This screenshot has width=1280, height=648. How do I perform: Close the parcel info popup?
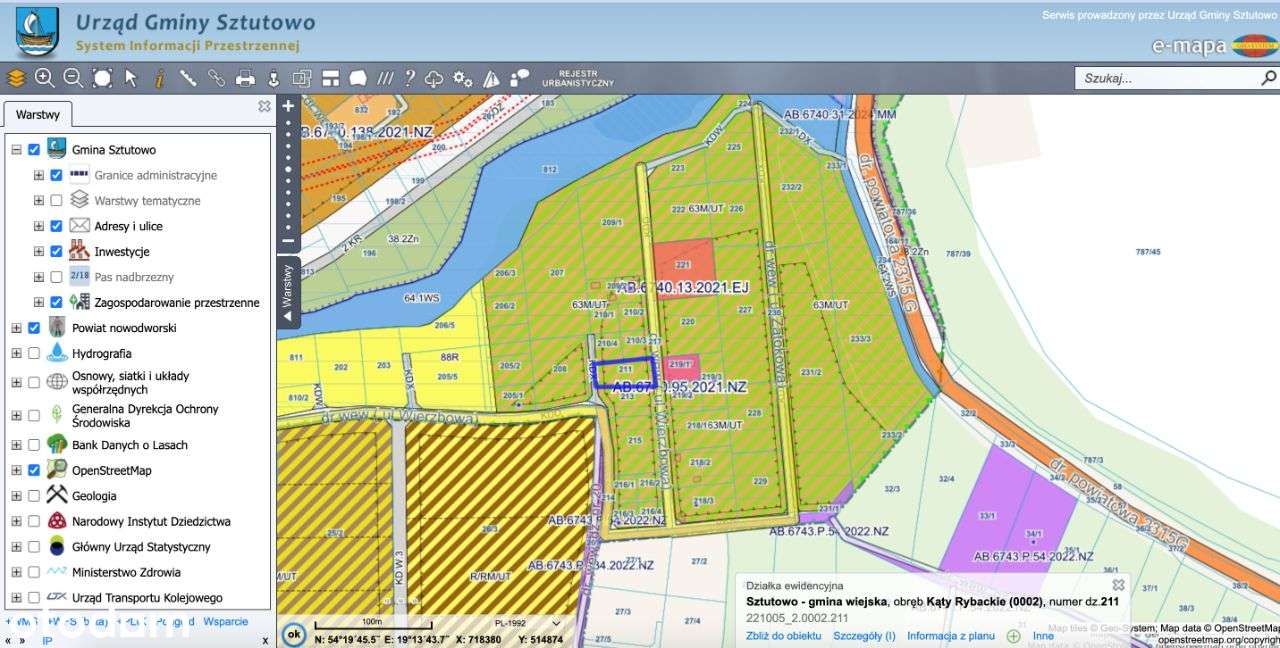1119,585
